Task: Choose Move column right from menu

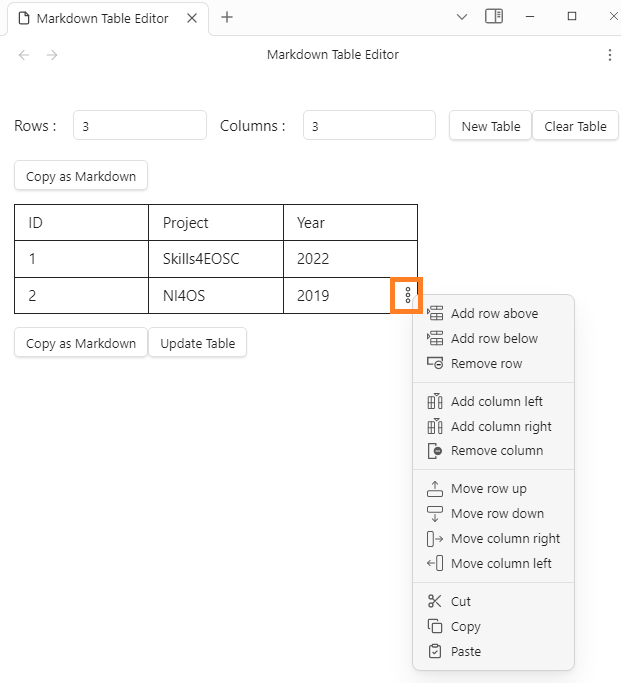Action: (505, 539)
